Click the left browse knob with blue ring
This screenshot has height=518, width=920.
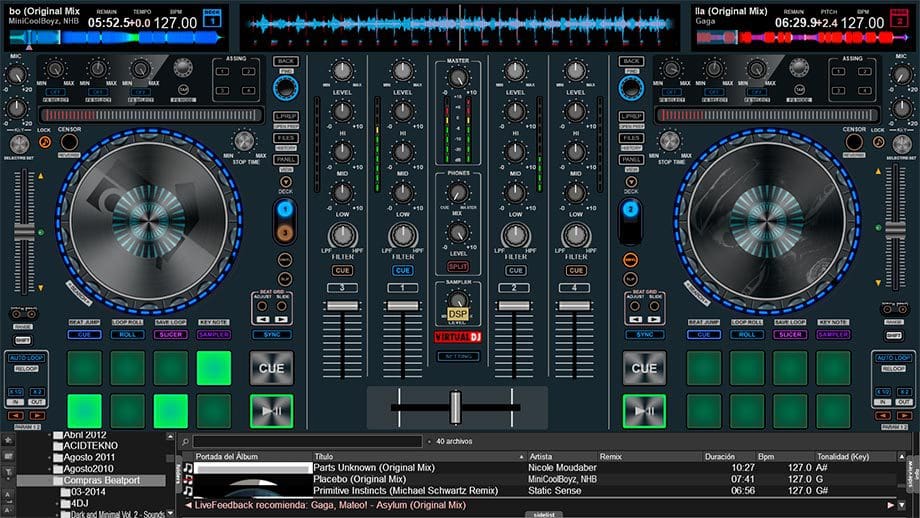tap(285, 89)
